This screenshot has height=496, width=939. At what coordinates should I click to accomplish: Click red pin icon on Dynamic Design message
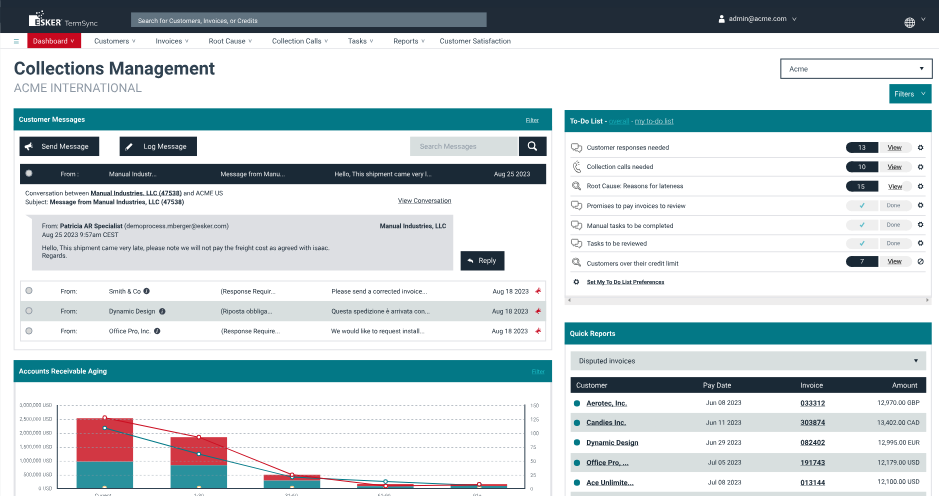coord(538,311)
